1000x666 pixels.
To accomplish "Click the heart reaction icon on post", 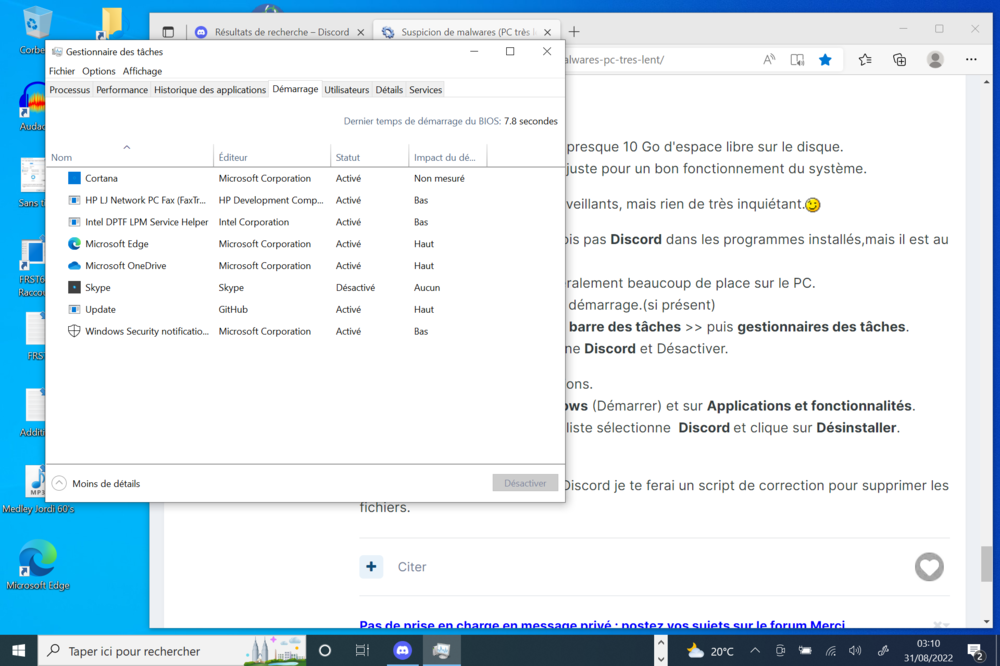I will coord(929,567).
